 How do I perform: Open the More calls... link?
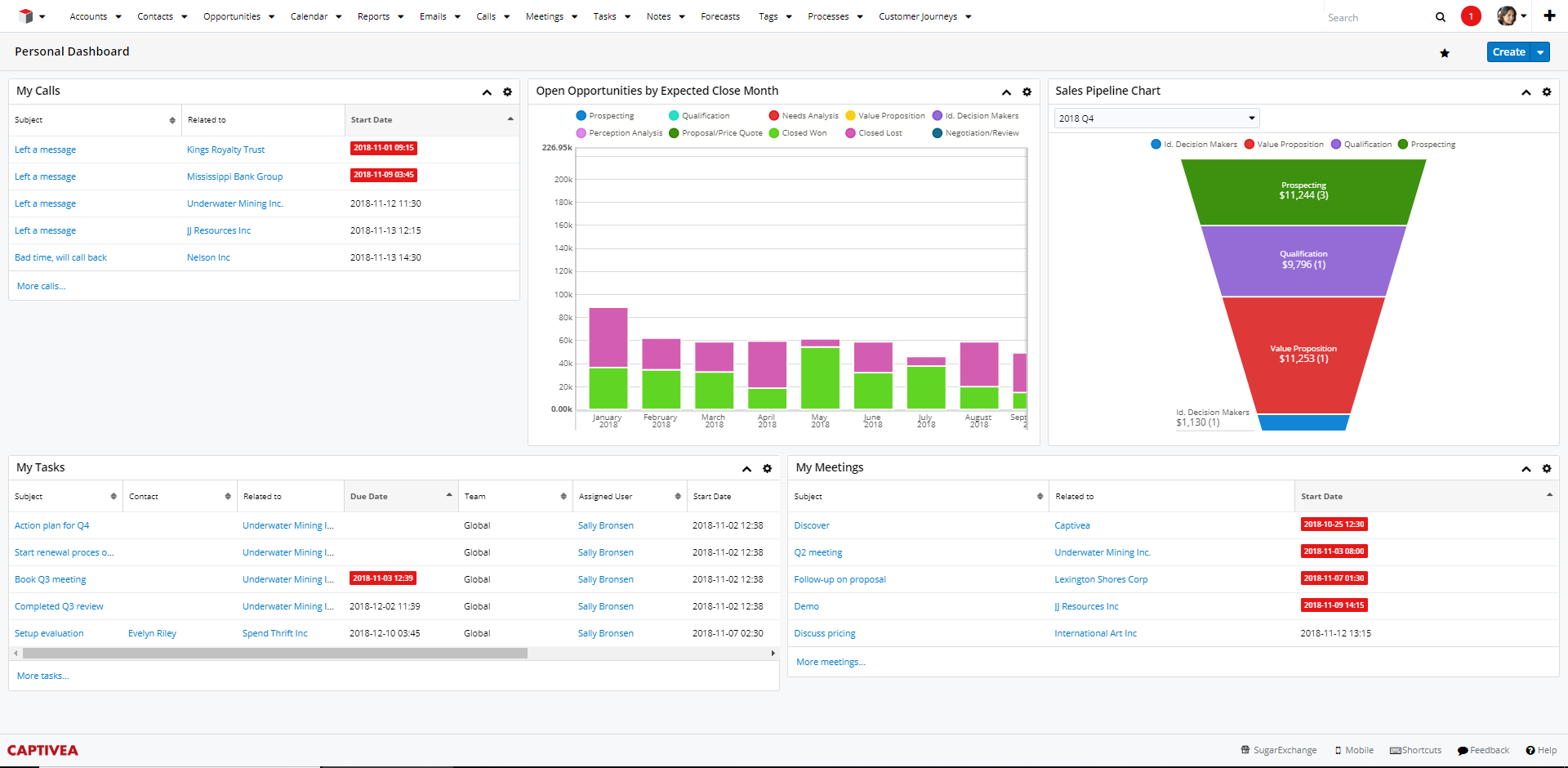[x=41, y=286]
